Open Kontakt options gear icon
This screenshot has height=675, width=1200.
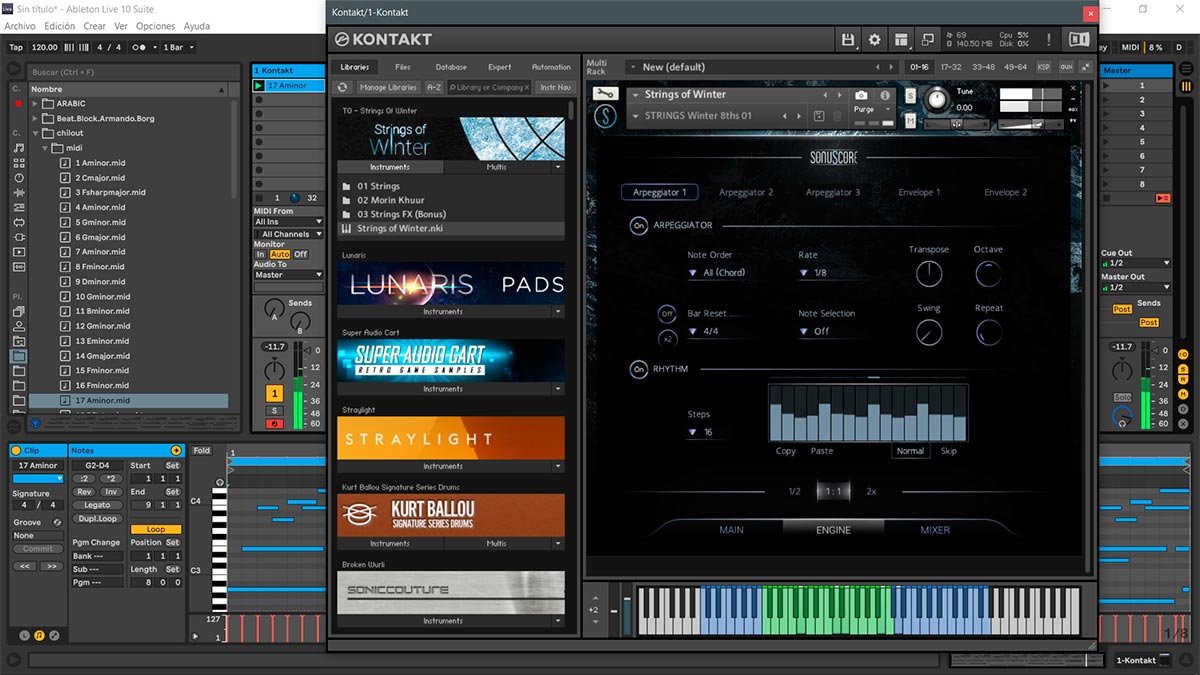875,40
